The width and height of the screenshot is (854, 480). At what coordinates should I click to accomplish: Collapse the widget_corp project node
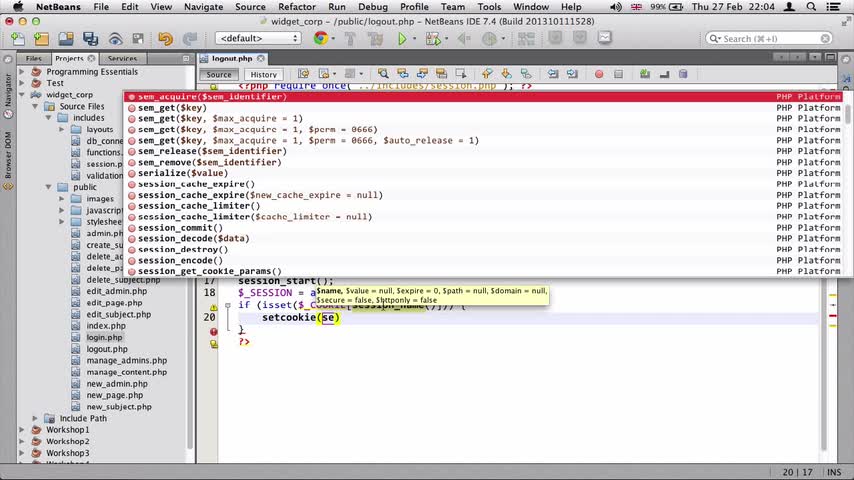click(x=21, y=94)
